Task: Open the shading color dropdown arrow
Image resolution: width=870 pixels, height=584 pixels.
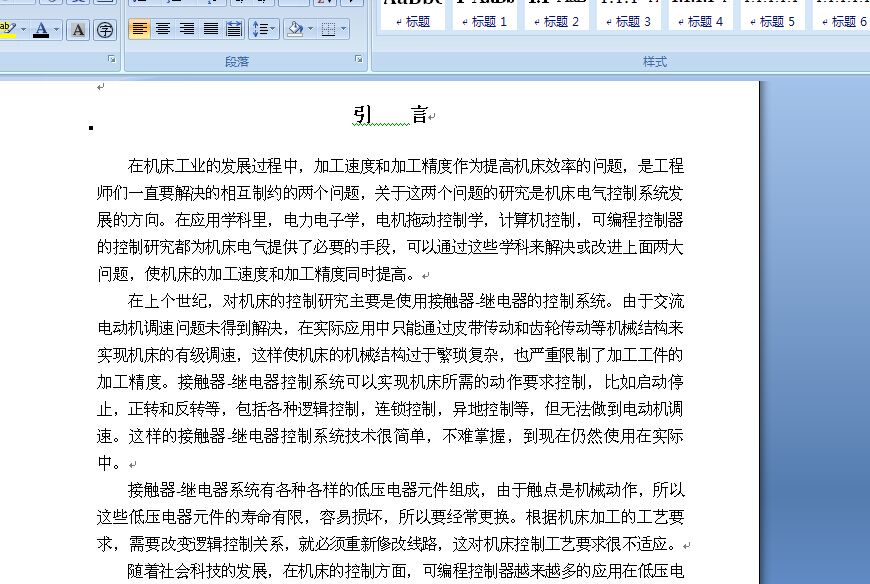Action: click(x=311, y=29)
